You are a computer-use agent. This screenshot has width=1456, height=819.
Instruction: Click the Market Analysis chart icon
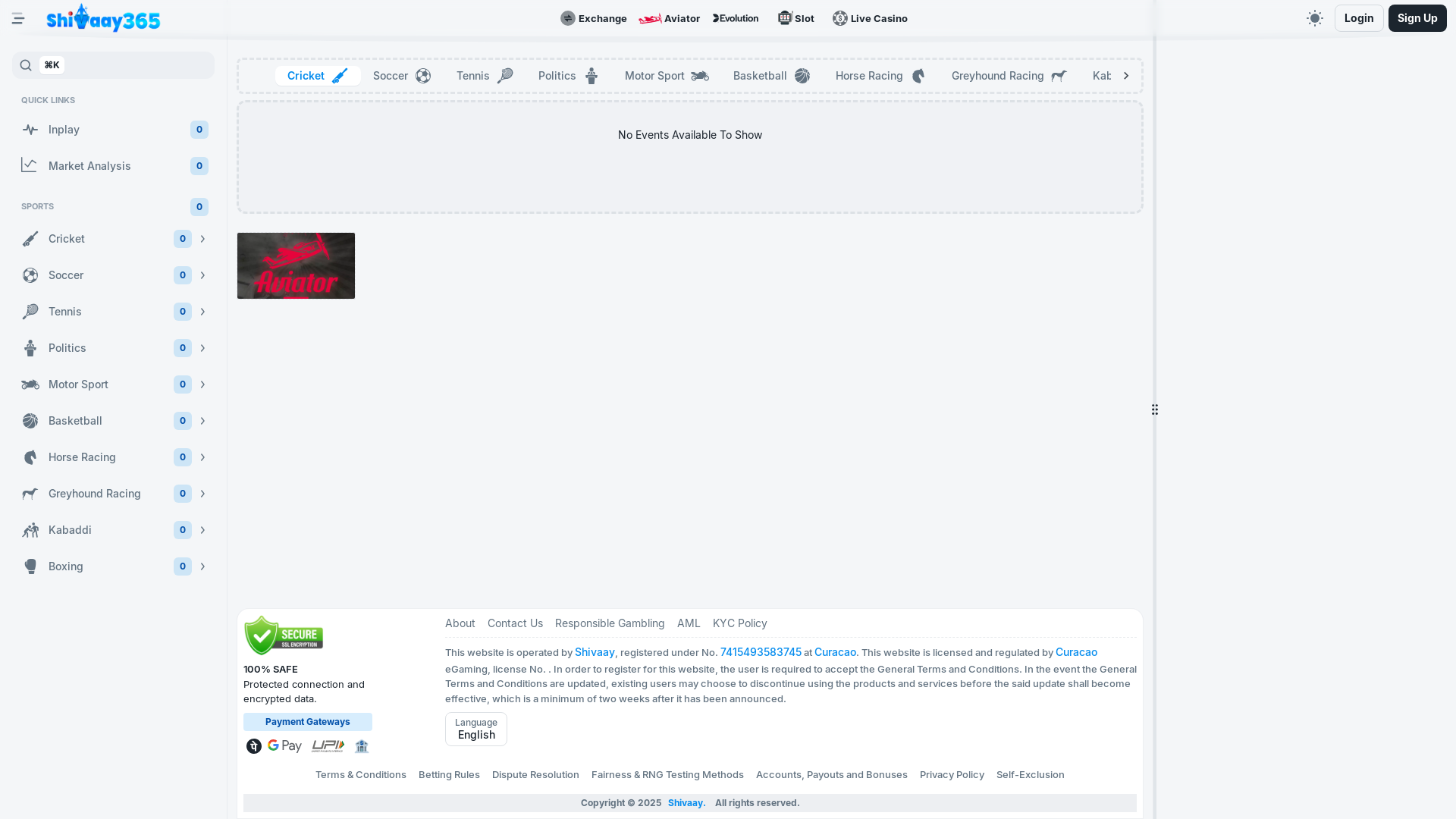[30, 165]
